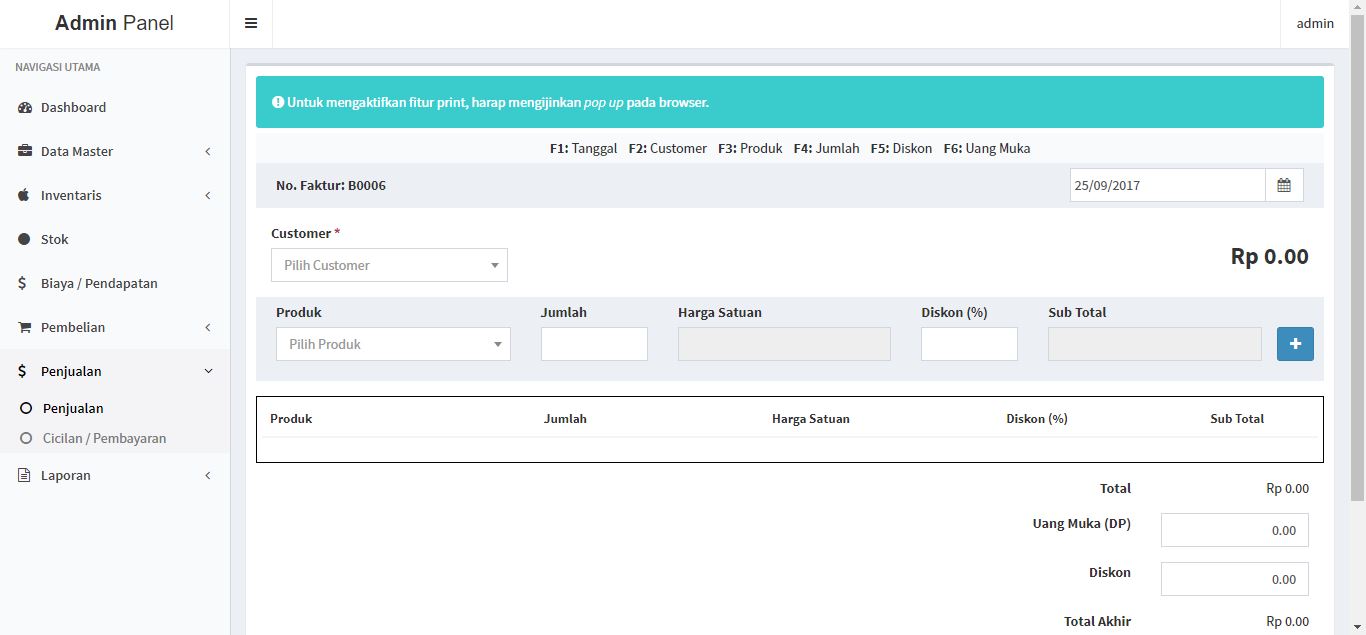The image size is (1366, 635).
Task: Click the blue plus add-product button
Action: pyautogui.click(x=1295, y=344)
